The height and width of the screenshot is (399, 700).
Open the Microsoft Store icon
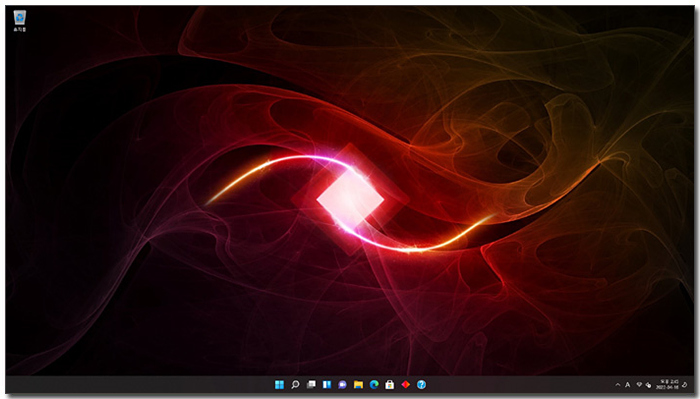pyautogui.click(x=390, y=385)
